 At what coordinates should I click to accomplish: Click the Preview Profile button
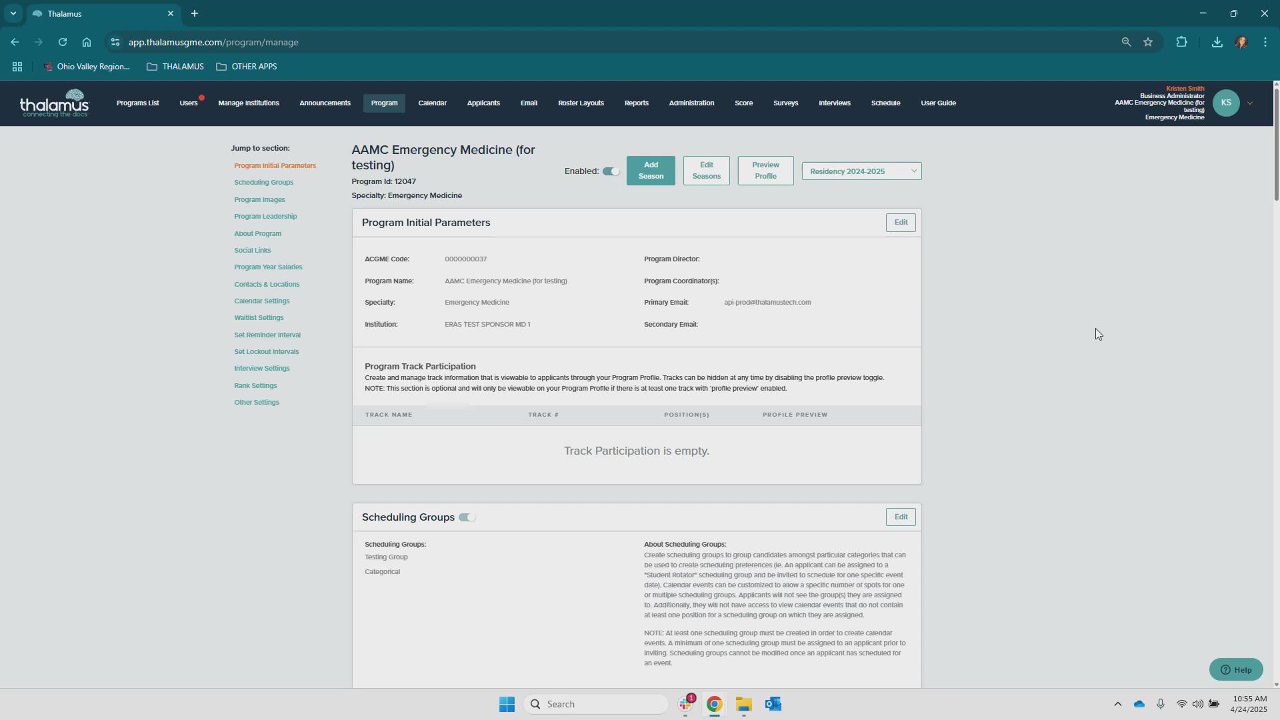point(766,170)
